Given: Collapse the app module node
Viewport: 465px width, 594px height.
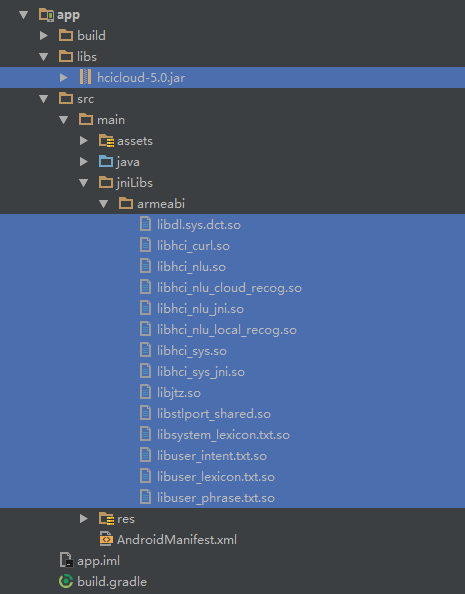Looking at the screenshot, I should point(23,15).
